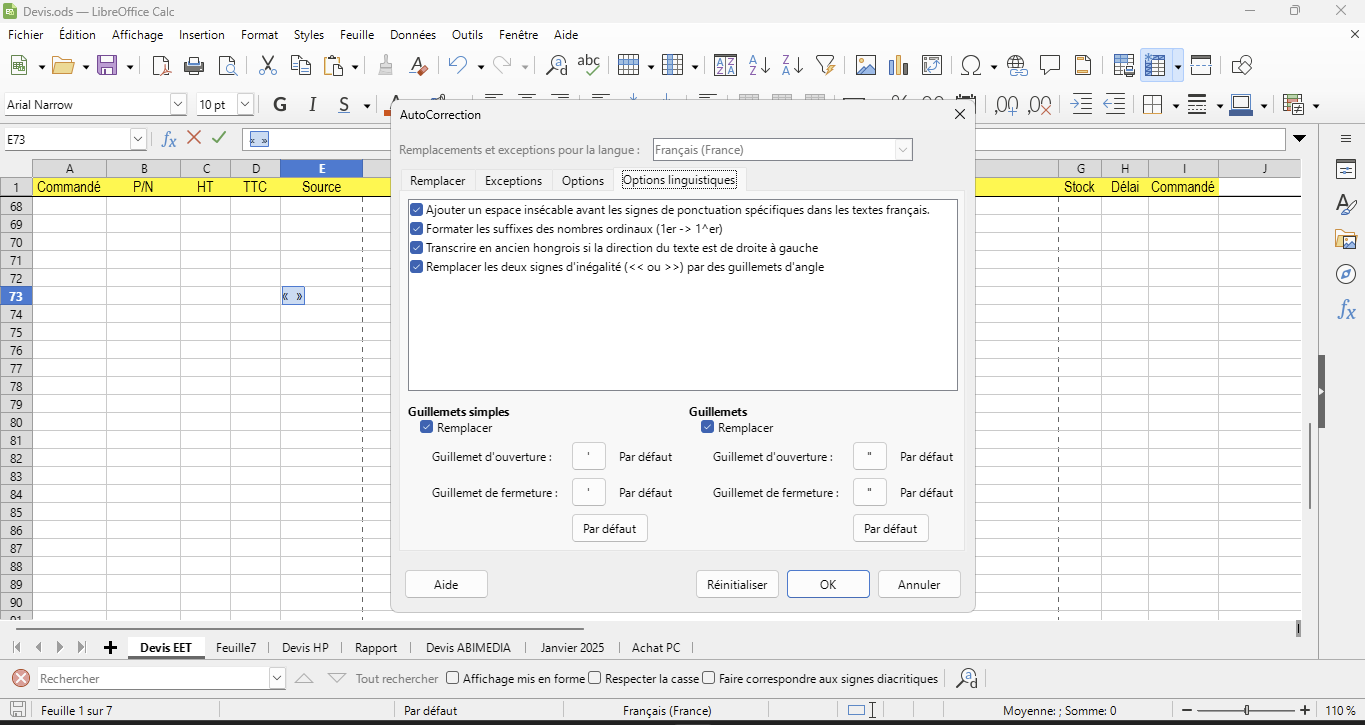This screenshot has height=725, width=1365.
Task: Uncheck the ordinal number suffixes option
Action: coord(417,229)
